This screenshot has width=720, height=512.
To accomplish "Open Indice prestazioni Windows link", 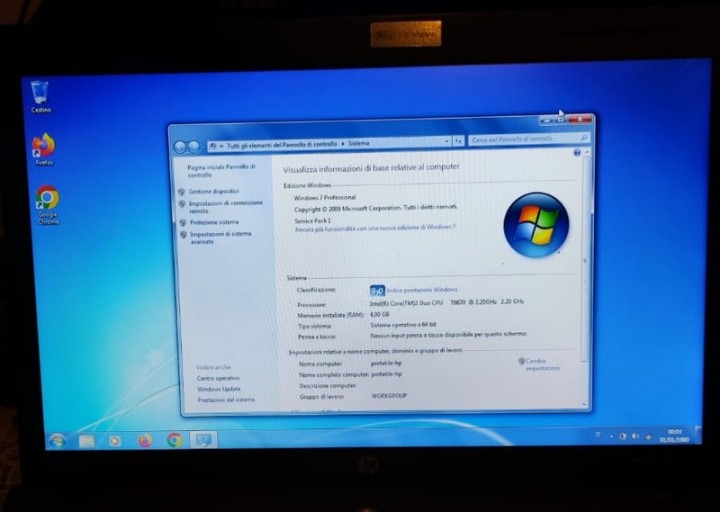I will [422, 290].
